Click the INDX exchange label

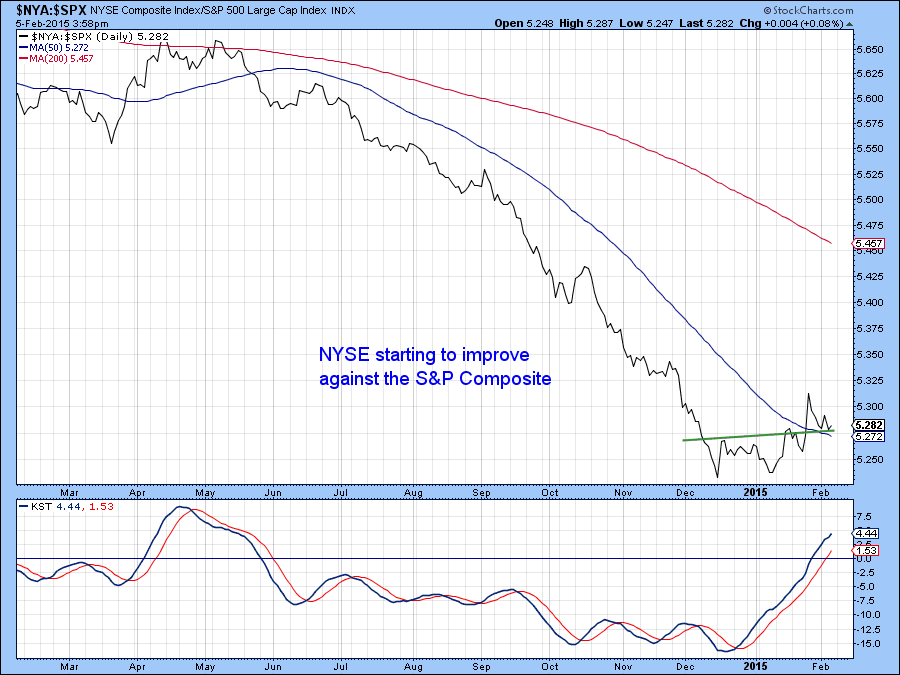pyautogui.click(x=343, y=11)
